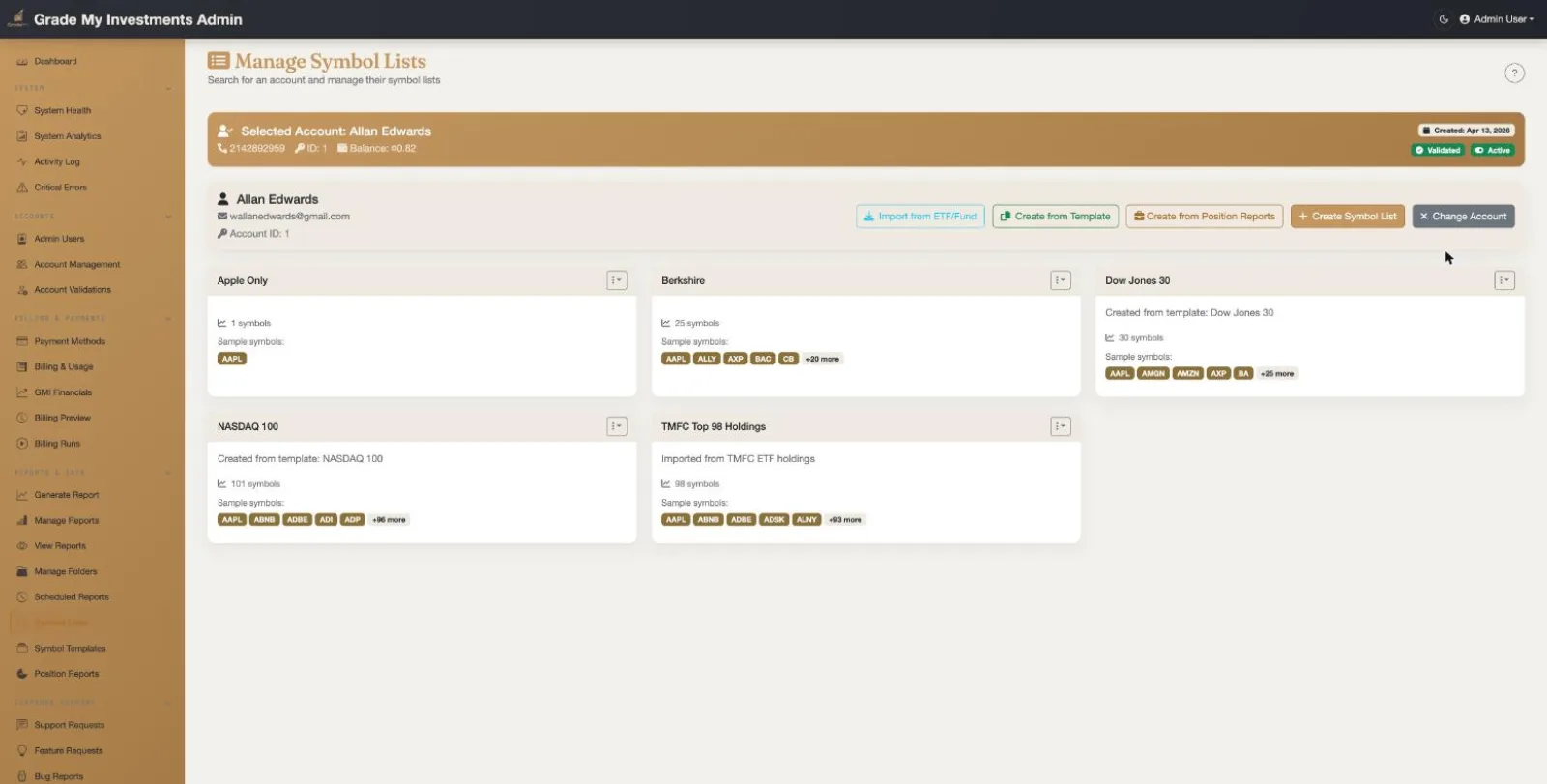Click the Billing Runs play icon

(22, 444)
